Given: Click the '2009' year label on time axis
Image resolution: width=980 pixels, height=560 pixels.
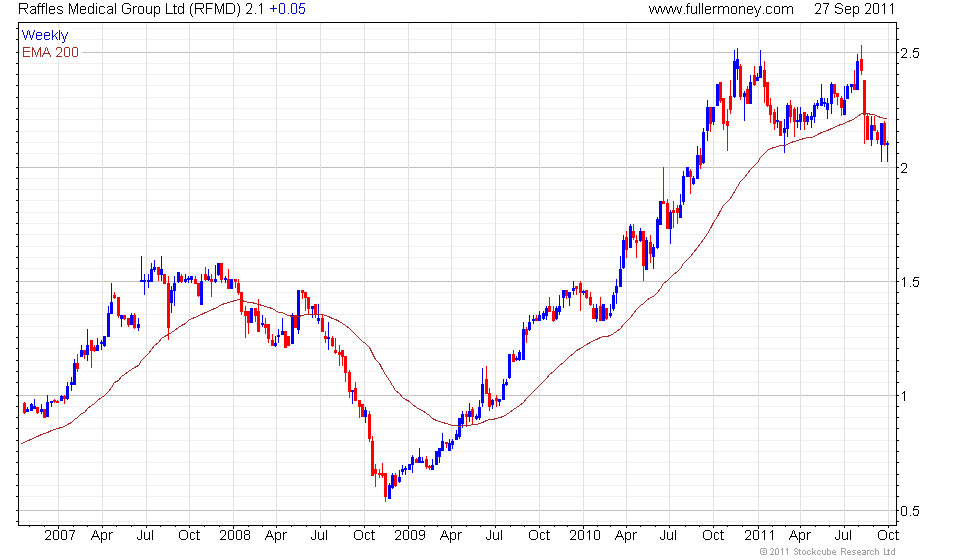Looking at the screenshot, I should [410, 536].
